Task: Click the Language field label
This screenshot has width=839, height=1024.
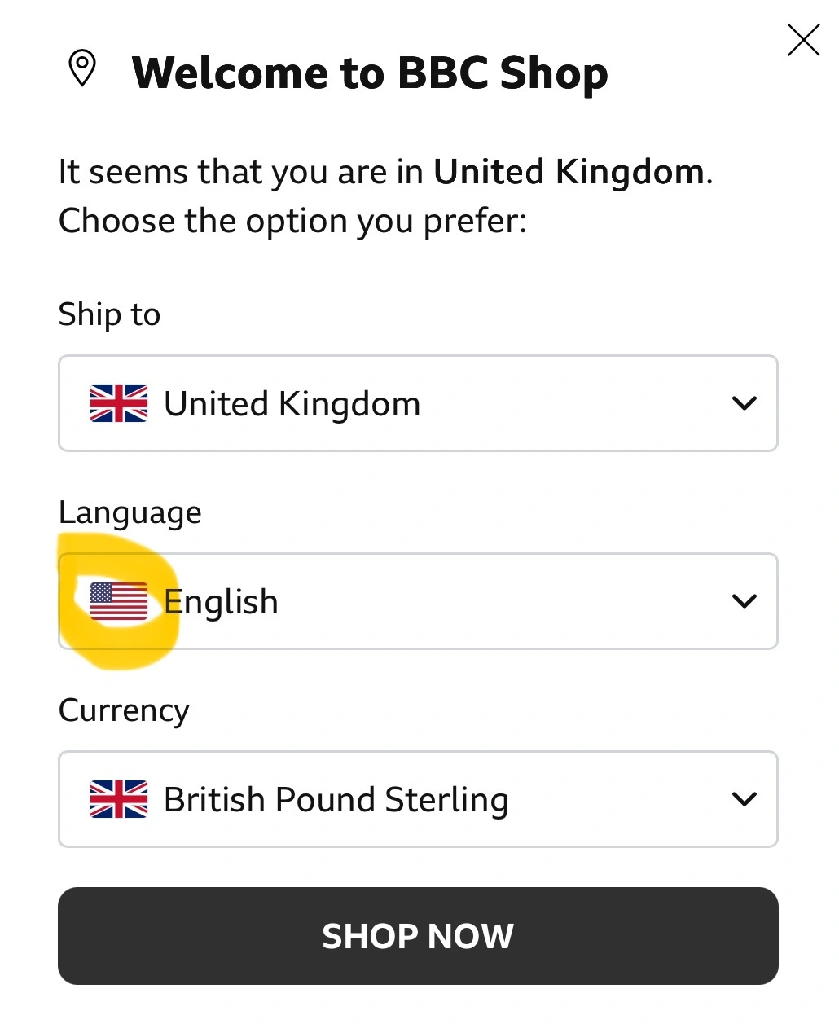Action: pos(129,512)
